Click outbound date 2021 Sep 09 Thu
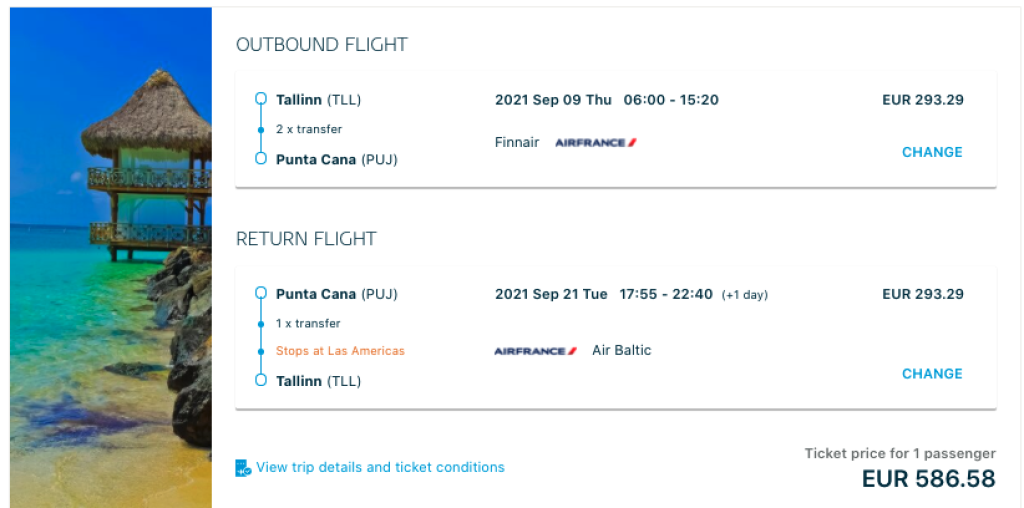 pyautogui.click(x=553, y=100)
